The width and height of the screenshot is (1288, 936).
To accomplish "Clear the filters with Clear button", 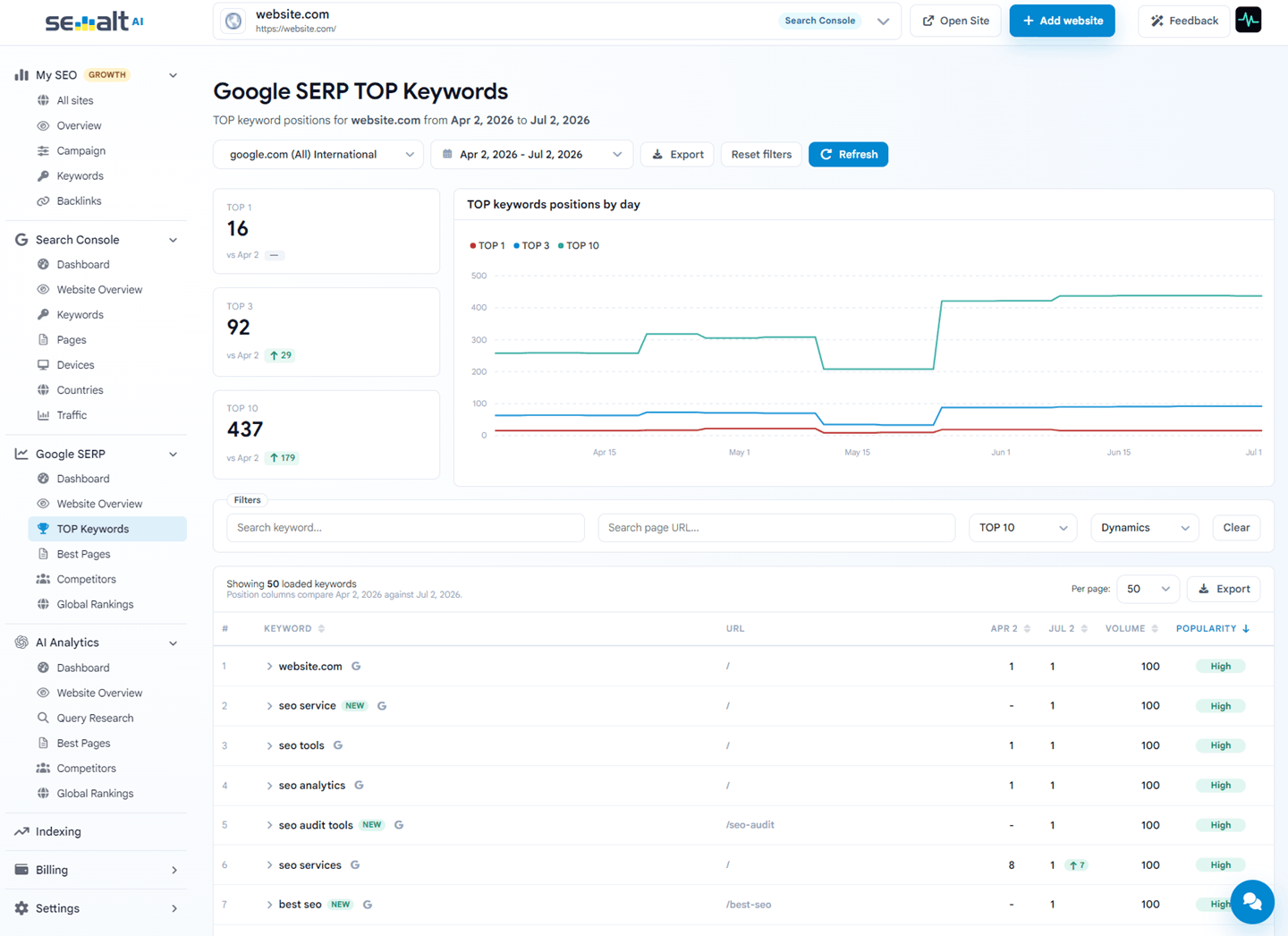I will click(x=1236, y=527).
